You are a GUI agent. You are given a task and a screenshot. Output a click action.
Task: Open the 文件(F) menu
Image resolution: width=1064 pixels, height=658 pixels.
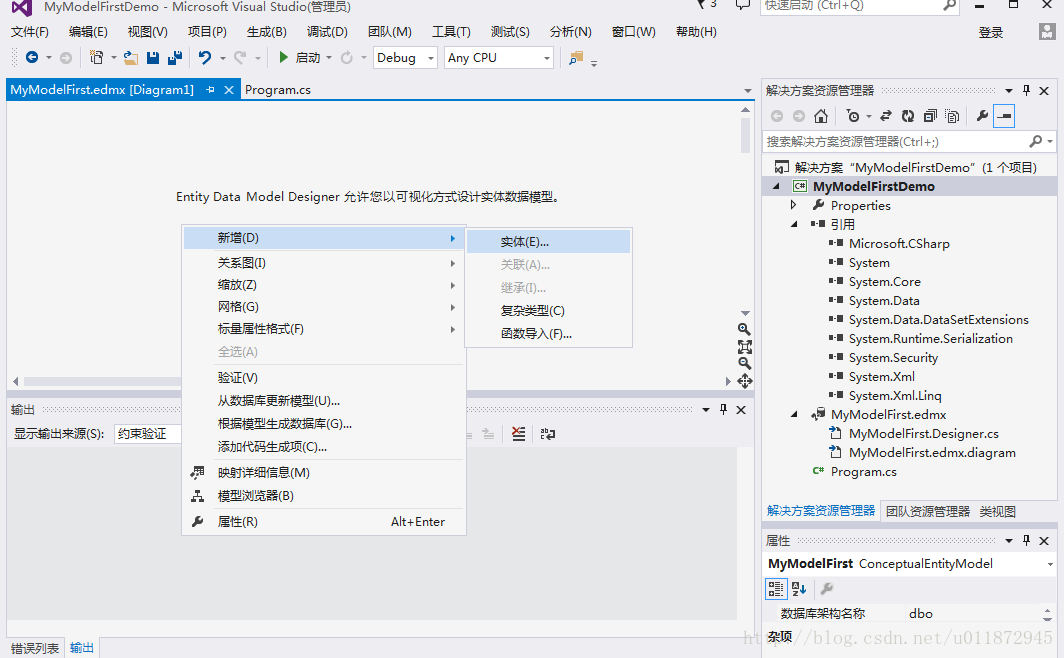click(x=30, y=32)
